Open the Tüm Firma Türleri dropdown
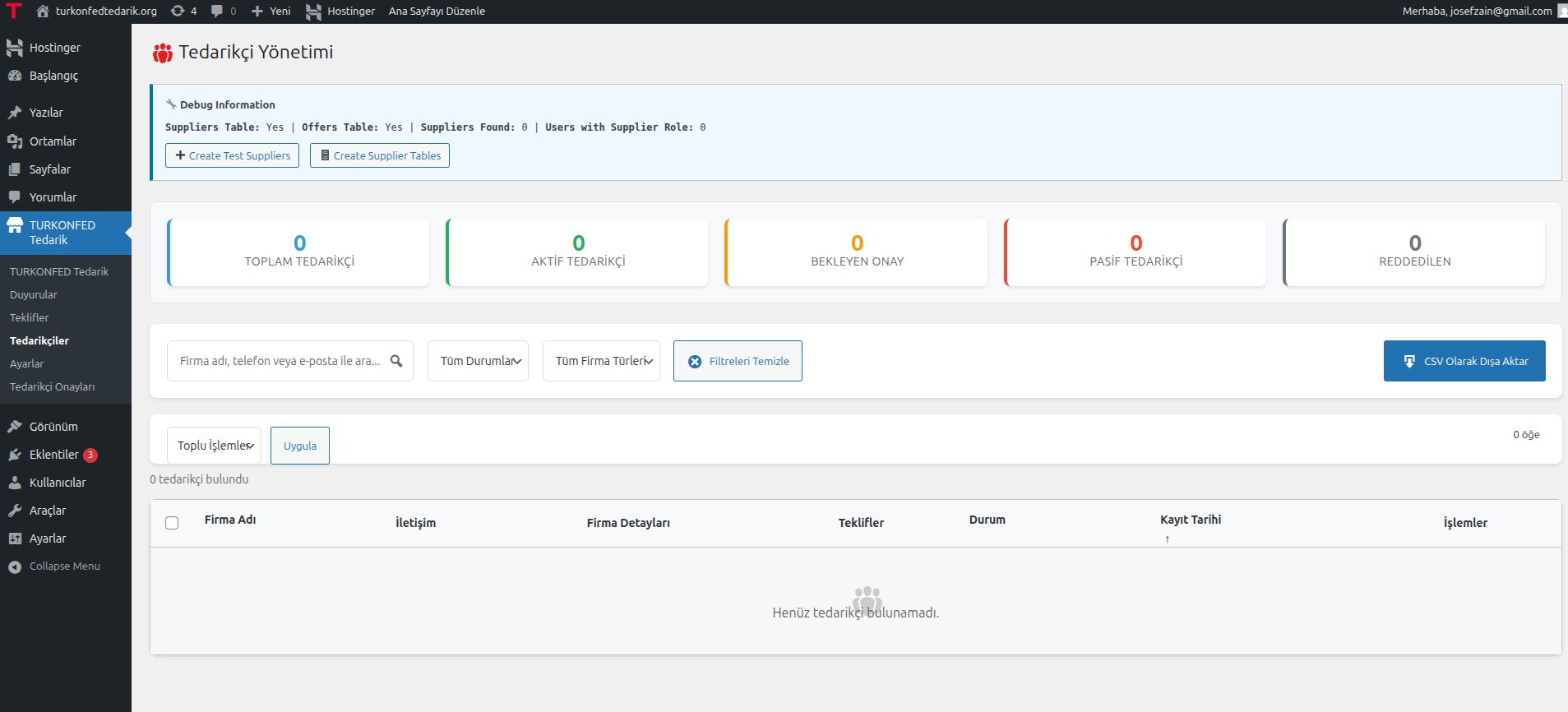 (601, 361)
